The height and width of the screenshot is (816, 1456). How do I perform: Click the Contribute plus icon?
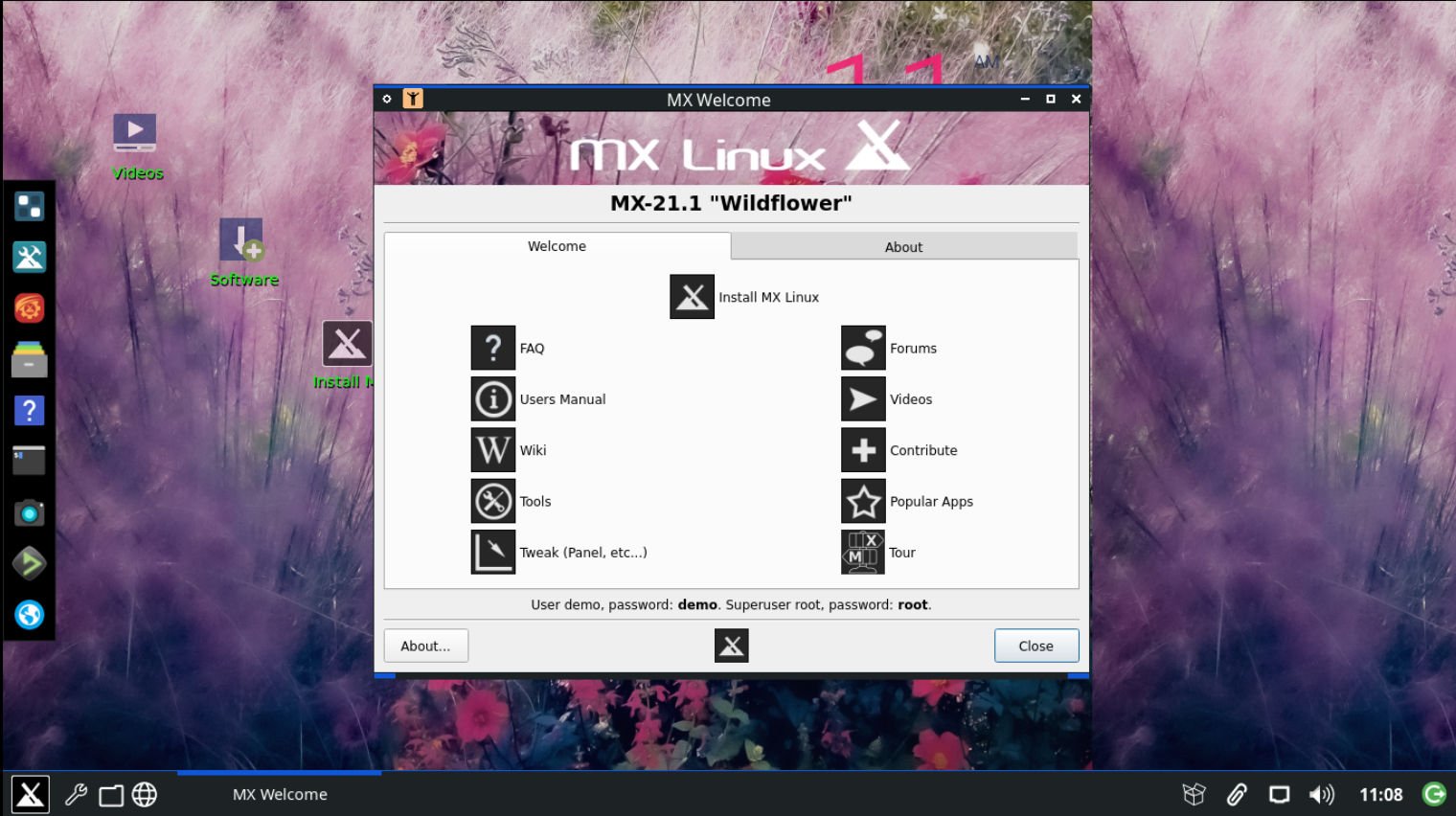[863, 450]
